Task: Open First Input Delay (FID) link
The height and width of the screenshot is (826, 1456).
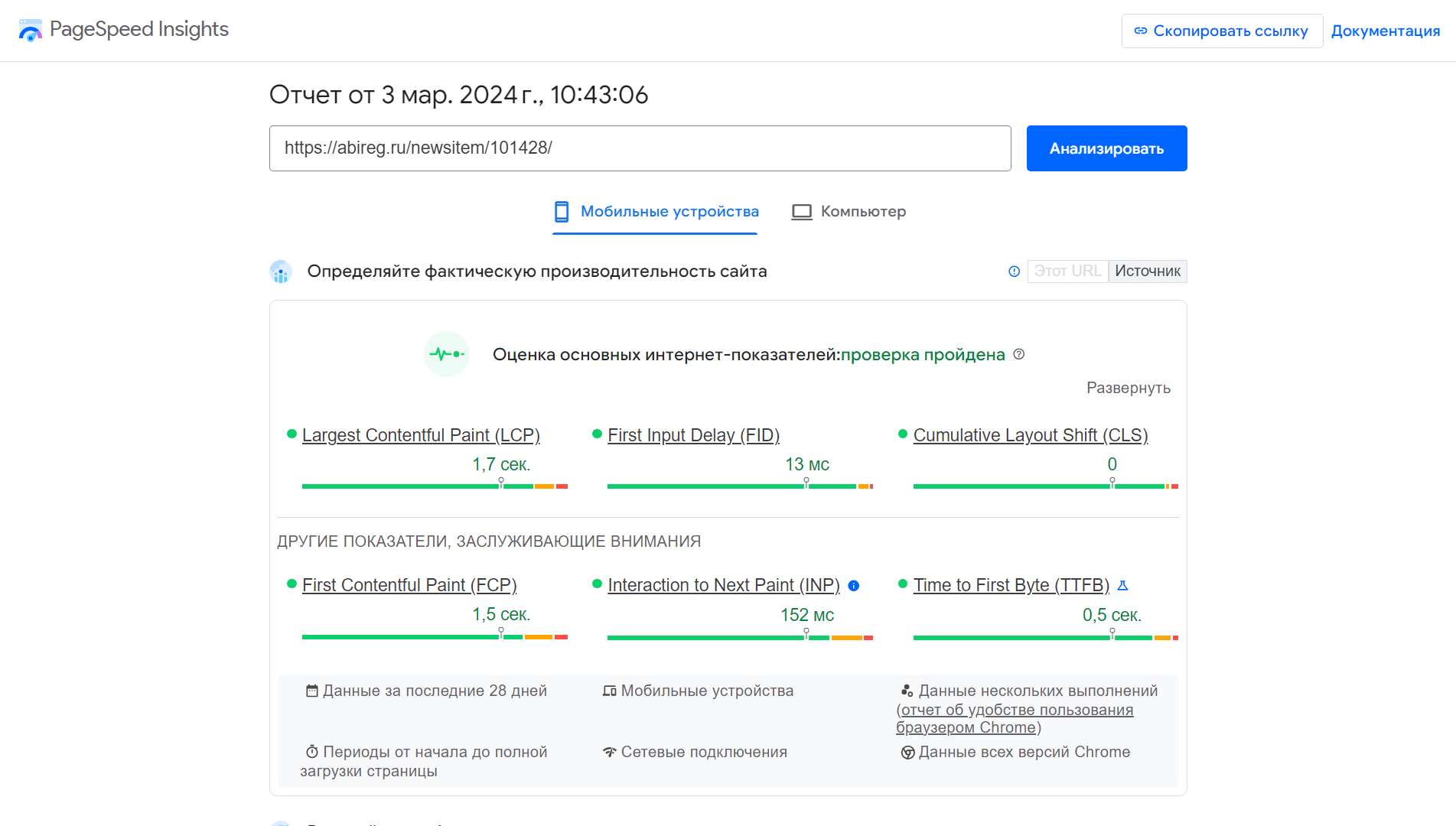Action: [x=693, y=435]
